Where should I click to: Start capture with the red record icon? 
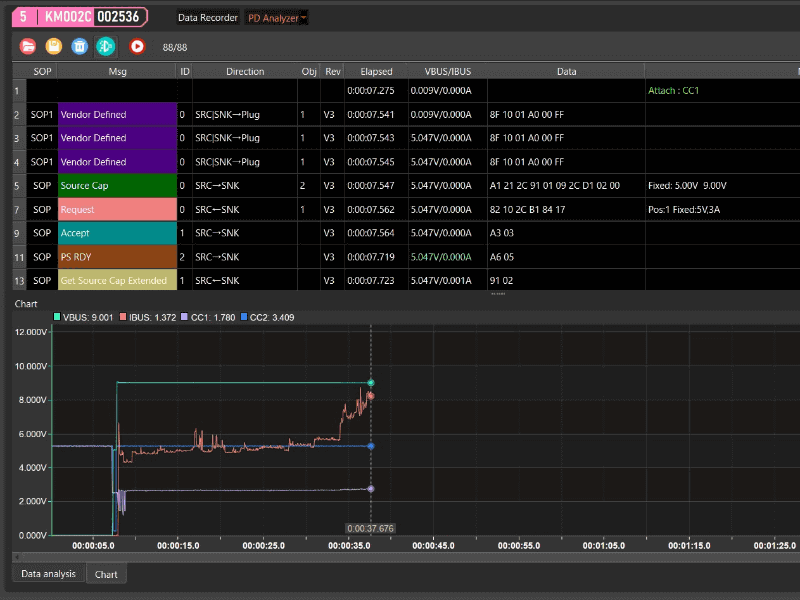[137, 46]
